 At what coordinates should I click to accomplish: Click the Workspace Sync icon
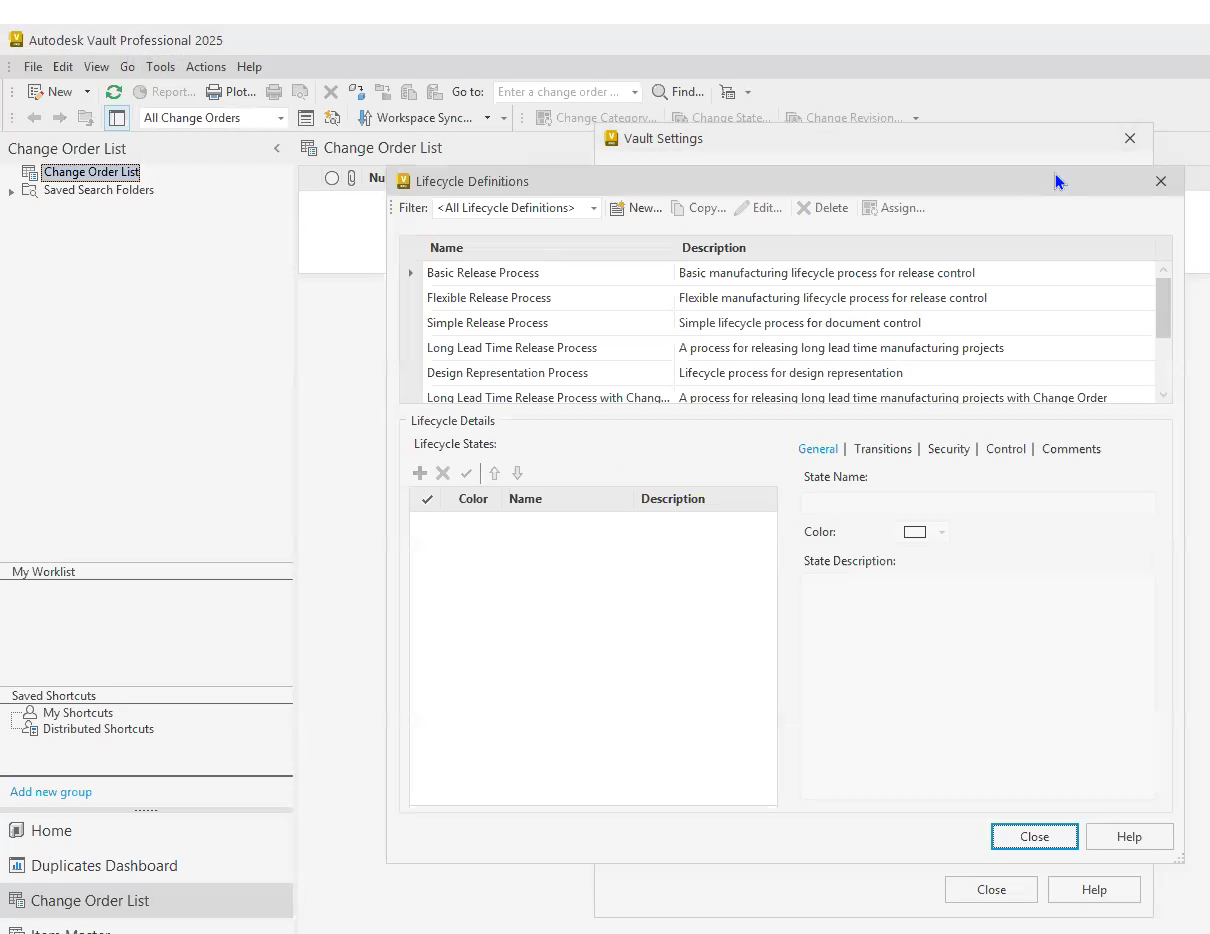[365, 118]
